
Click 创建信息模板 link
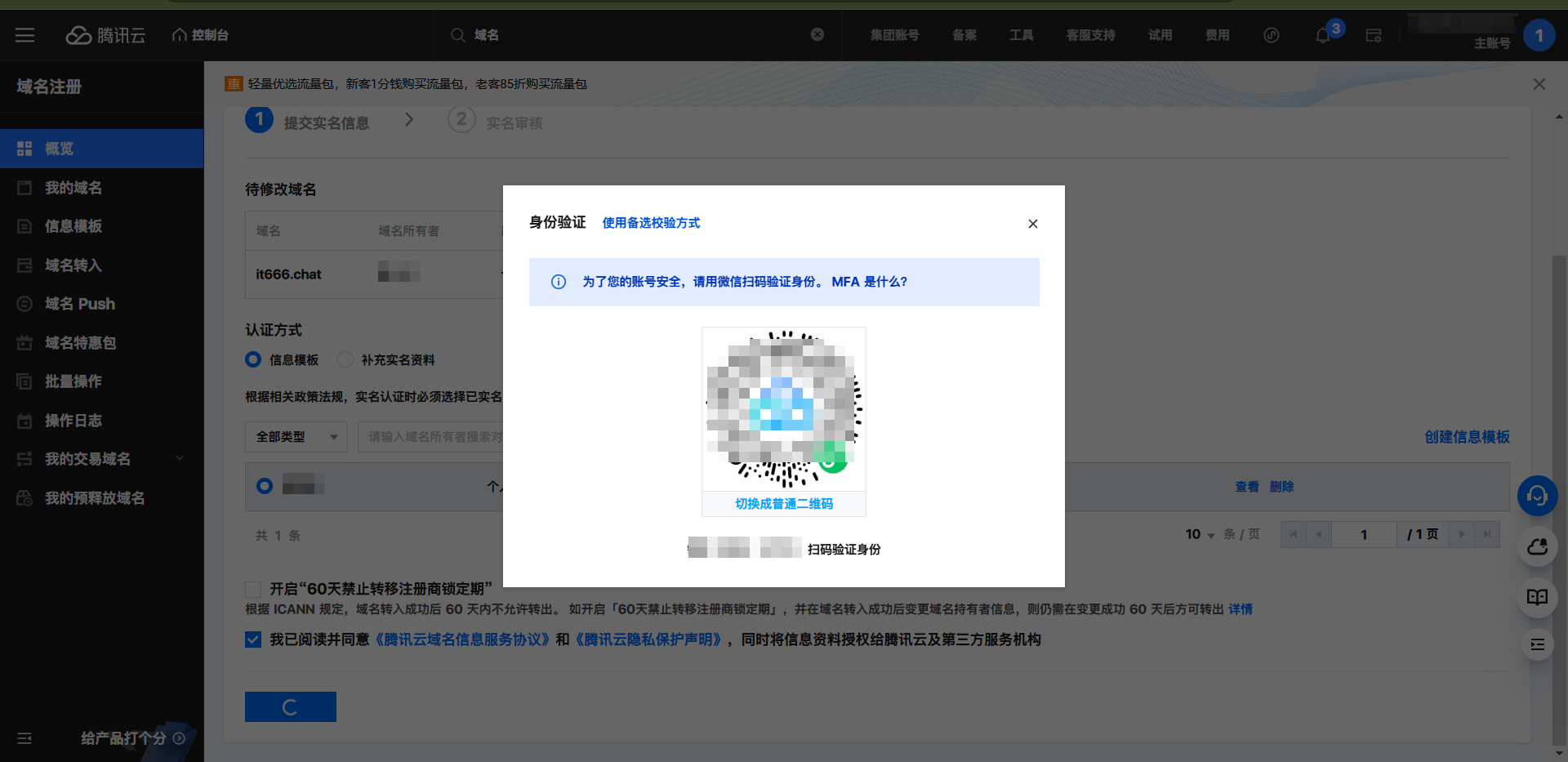pos(1468,437)
